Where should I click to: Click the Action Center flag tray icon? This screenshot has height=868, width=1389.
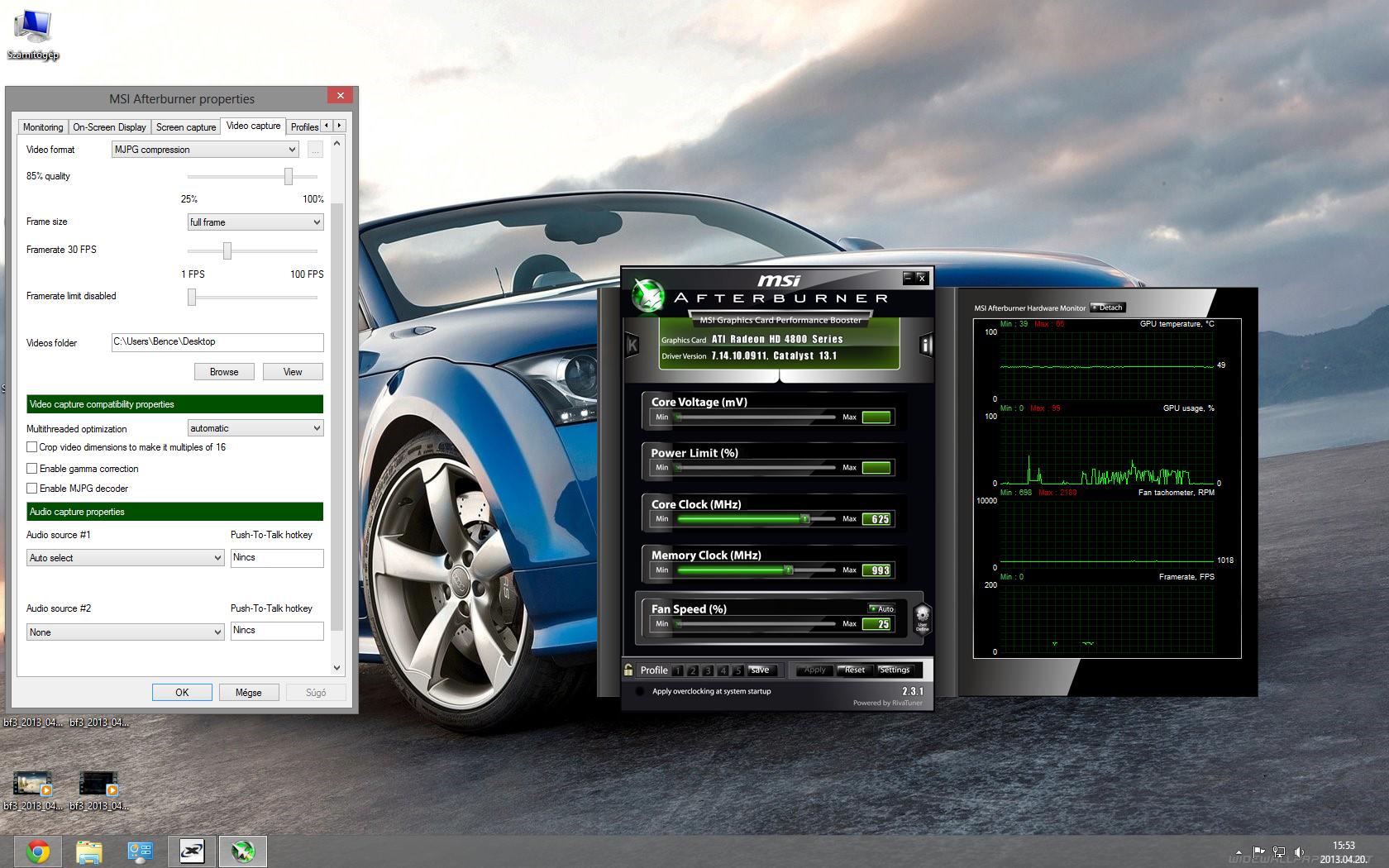1258,851
